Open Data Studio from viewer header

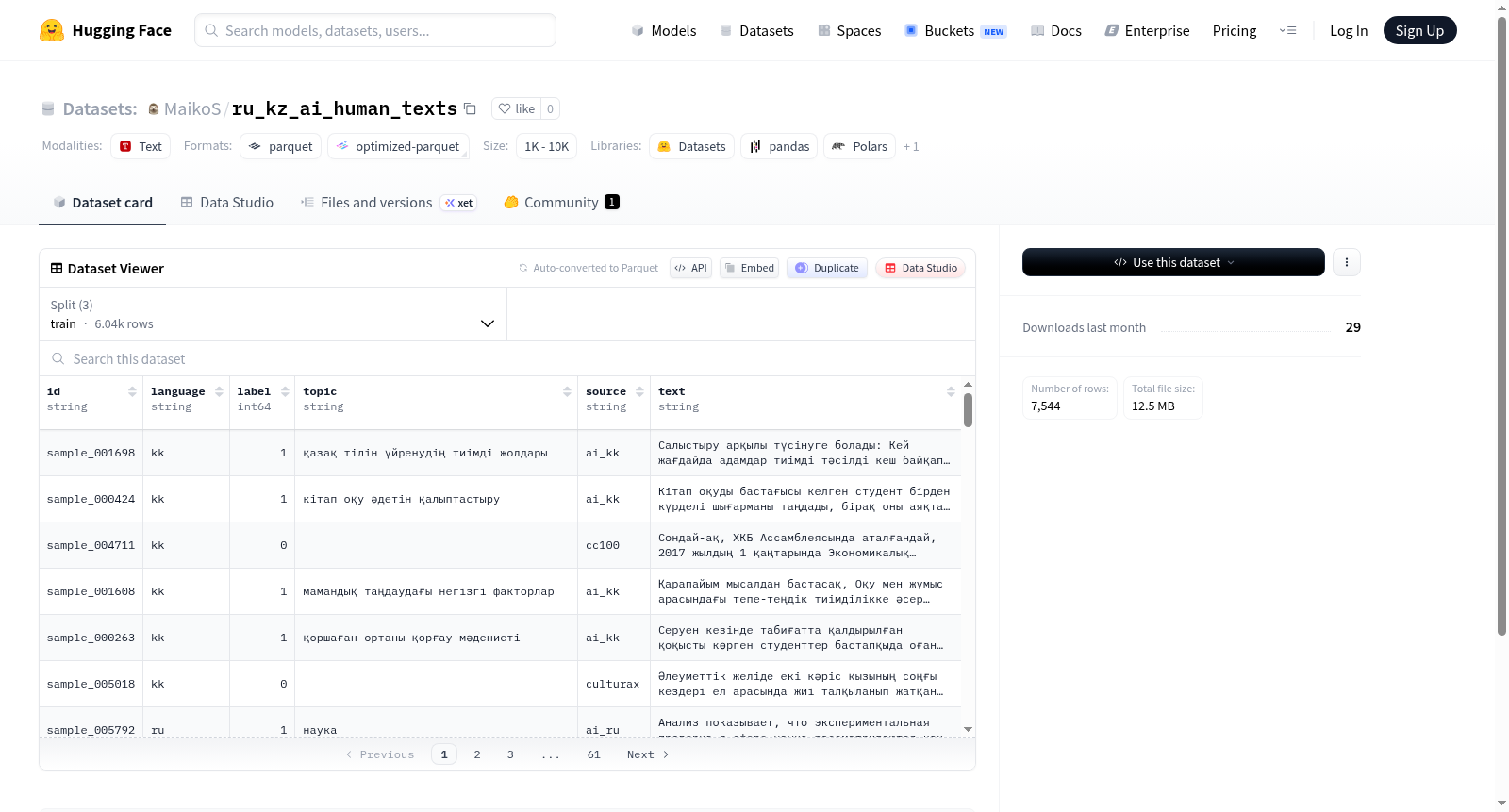tap(920, 268)
